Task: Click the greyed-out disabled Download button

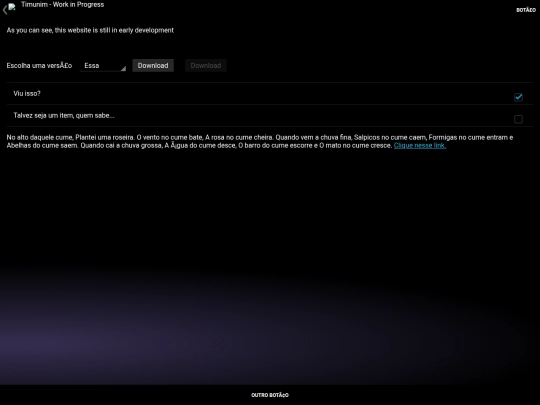Action: coord(206,65)
